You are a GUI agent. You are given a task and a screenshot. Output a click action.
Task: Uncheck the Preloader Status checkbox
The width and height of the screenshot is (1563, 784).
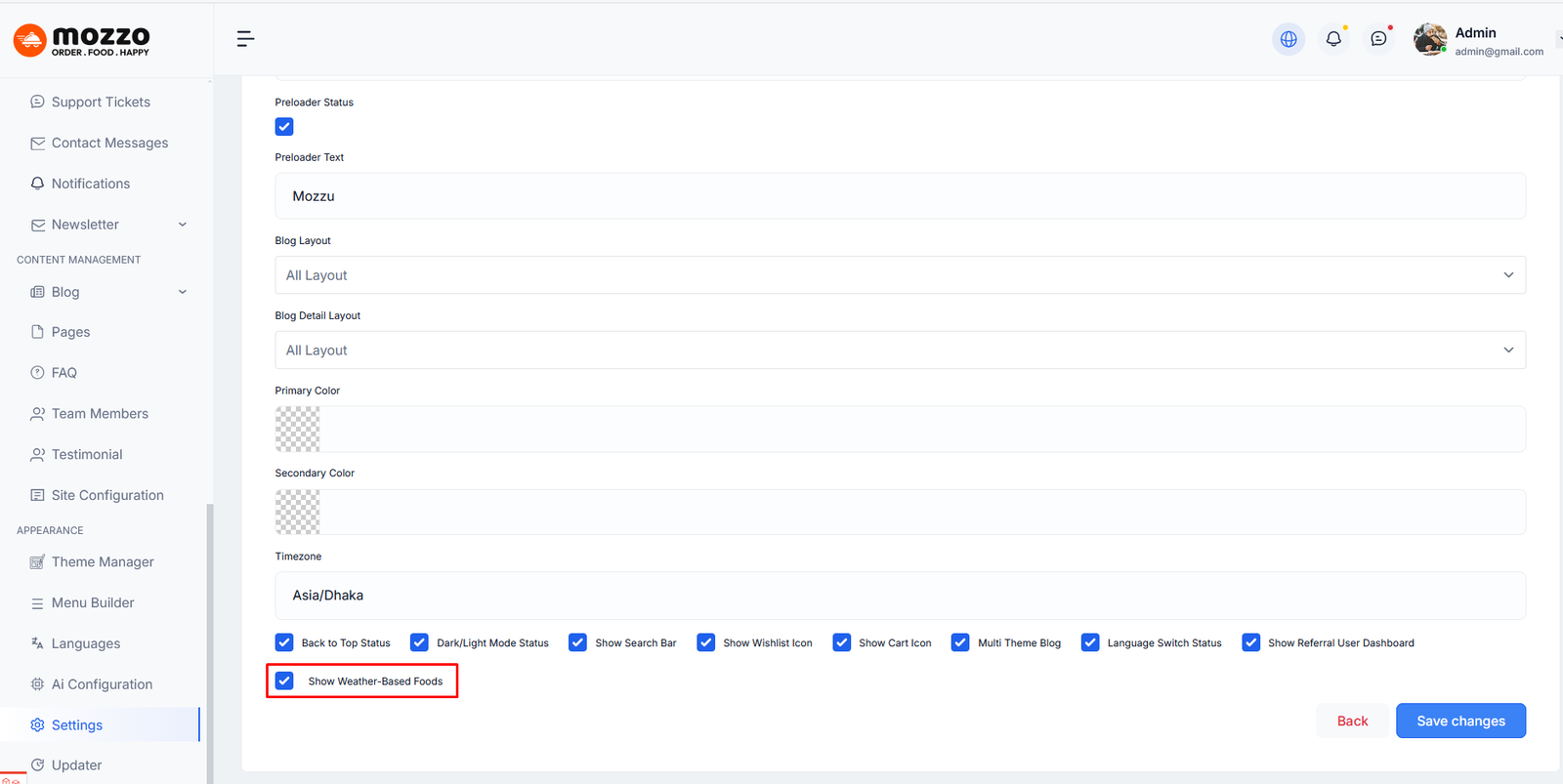coord(284,127)
